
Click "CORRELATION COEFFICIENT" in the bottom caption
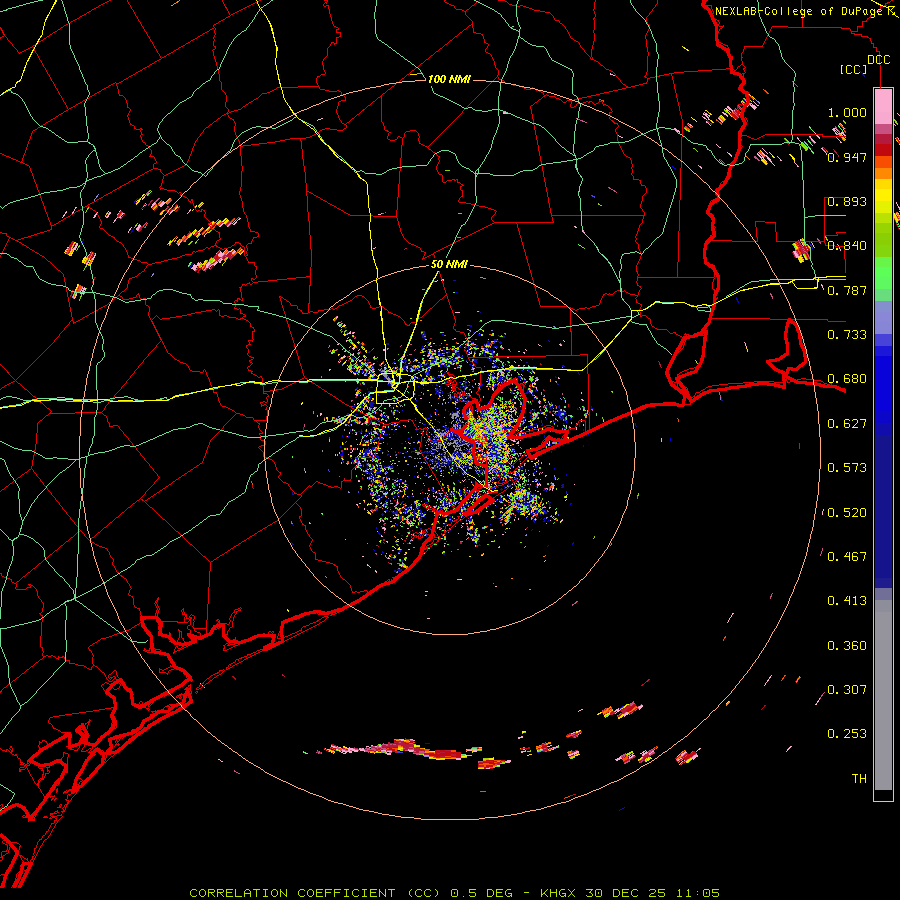292,893
